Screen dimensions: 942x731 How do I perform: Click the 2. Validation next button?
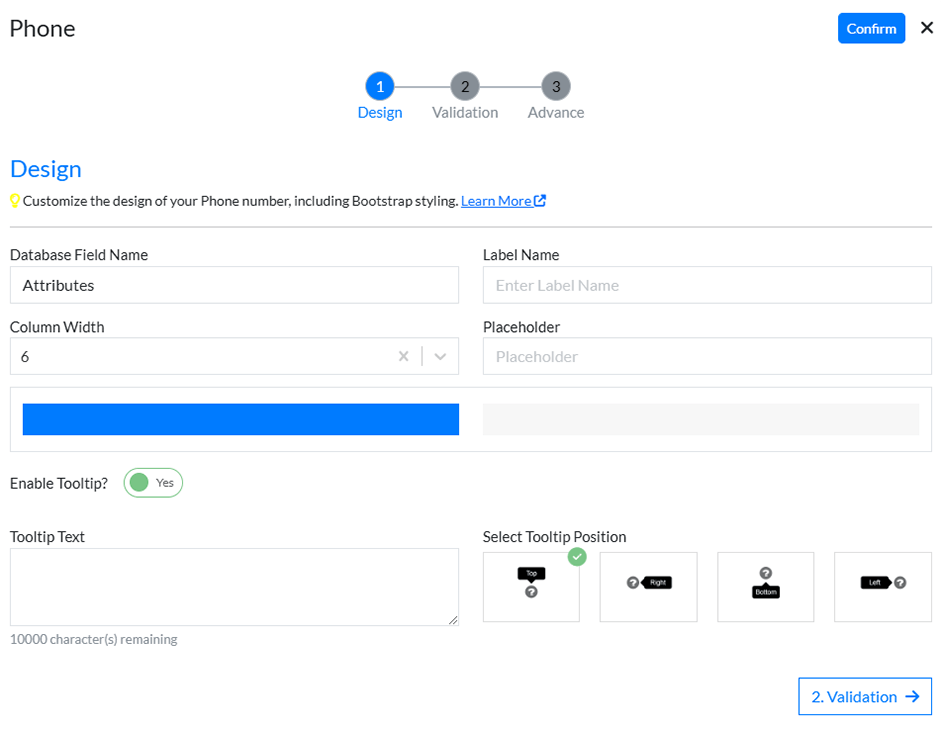coord(864,696)
